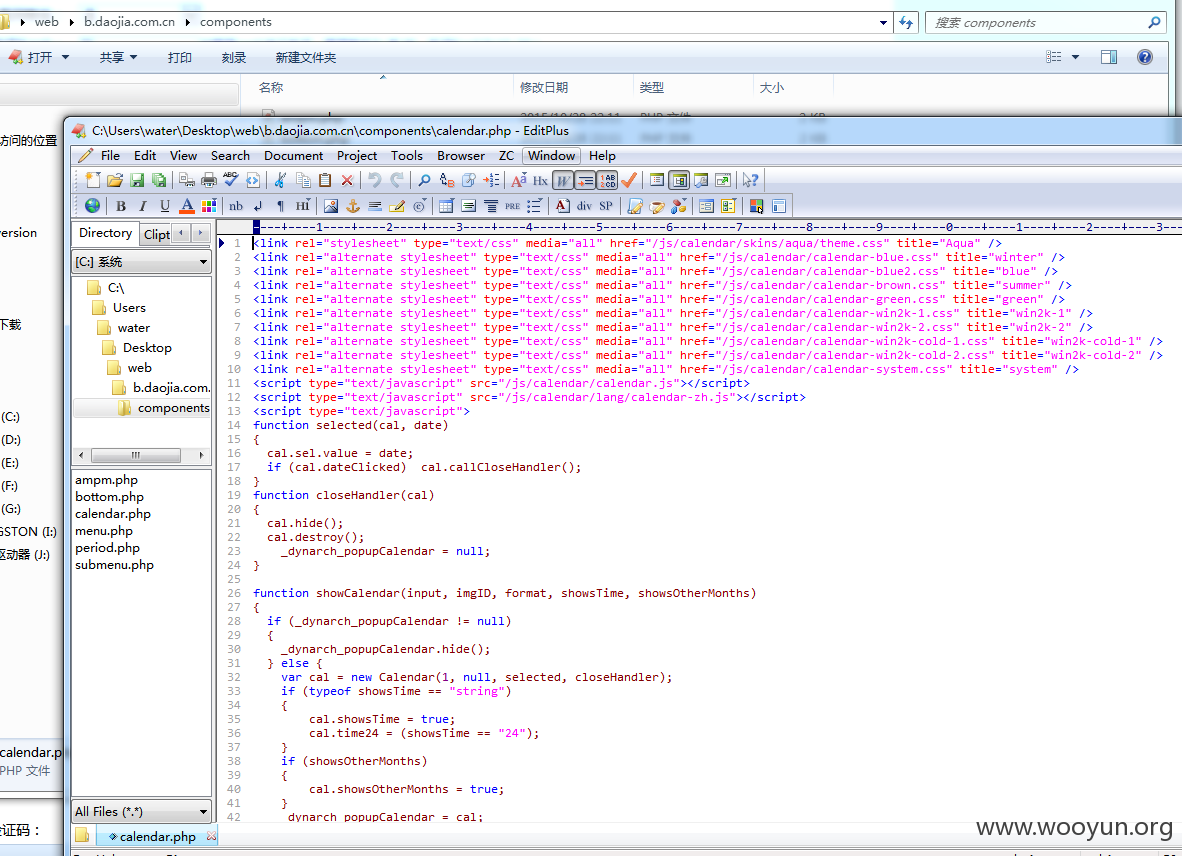Click 打印 in Explorer toolbar
The image size is (1182, 856).
179,57
